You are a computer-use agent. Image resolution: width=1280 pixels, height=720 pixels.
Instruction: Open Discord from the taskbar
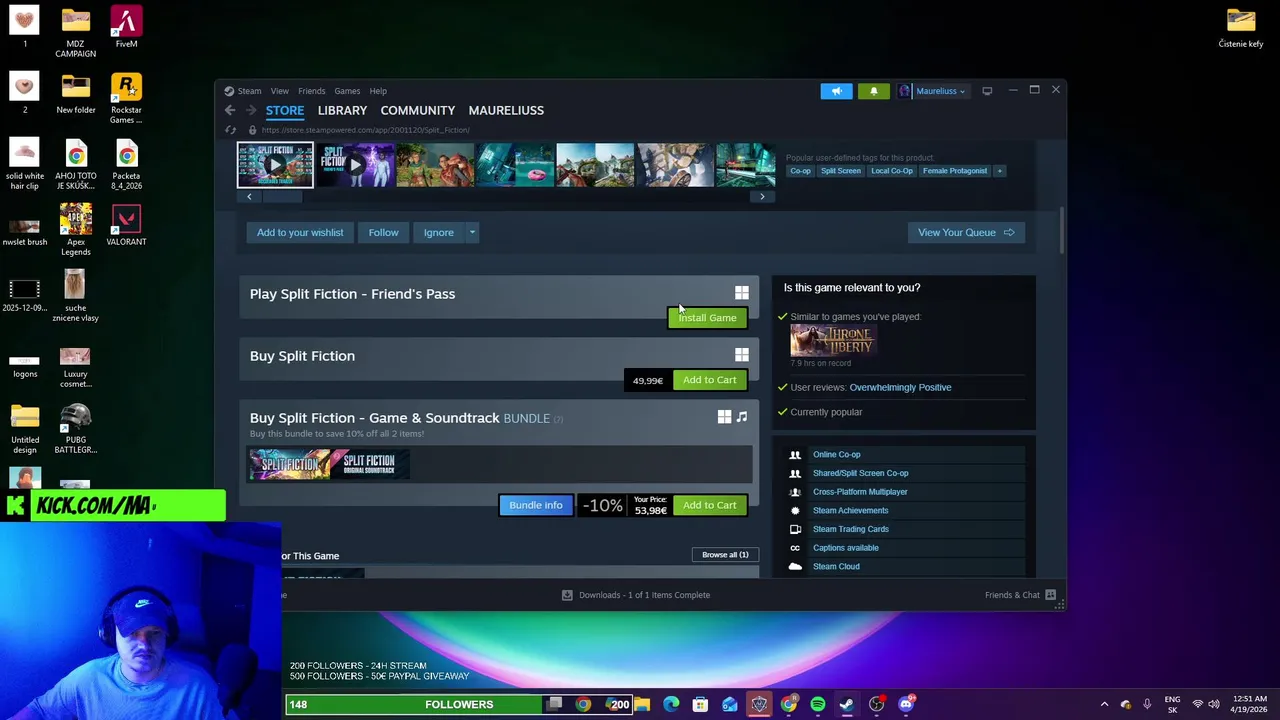906,704
